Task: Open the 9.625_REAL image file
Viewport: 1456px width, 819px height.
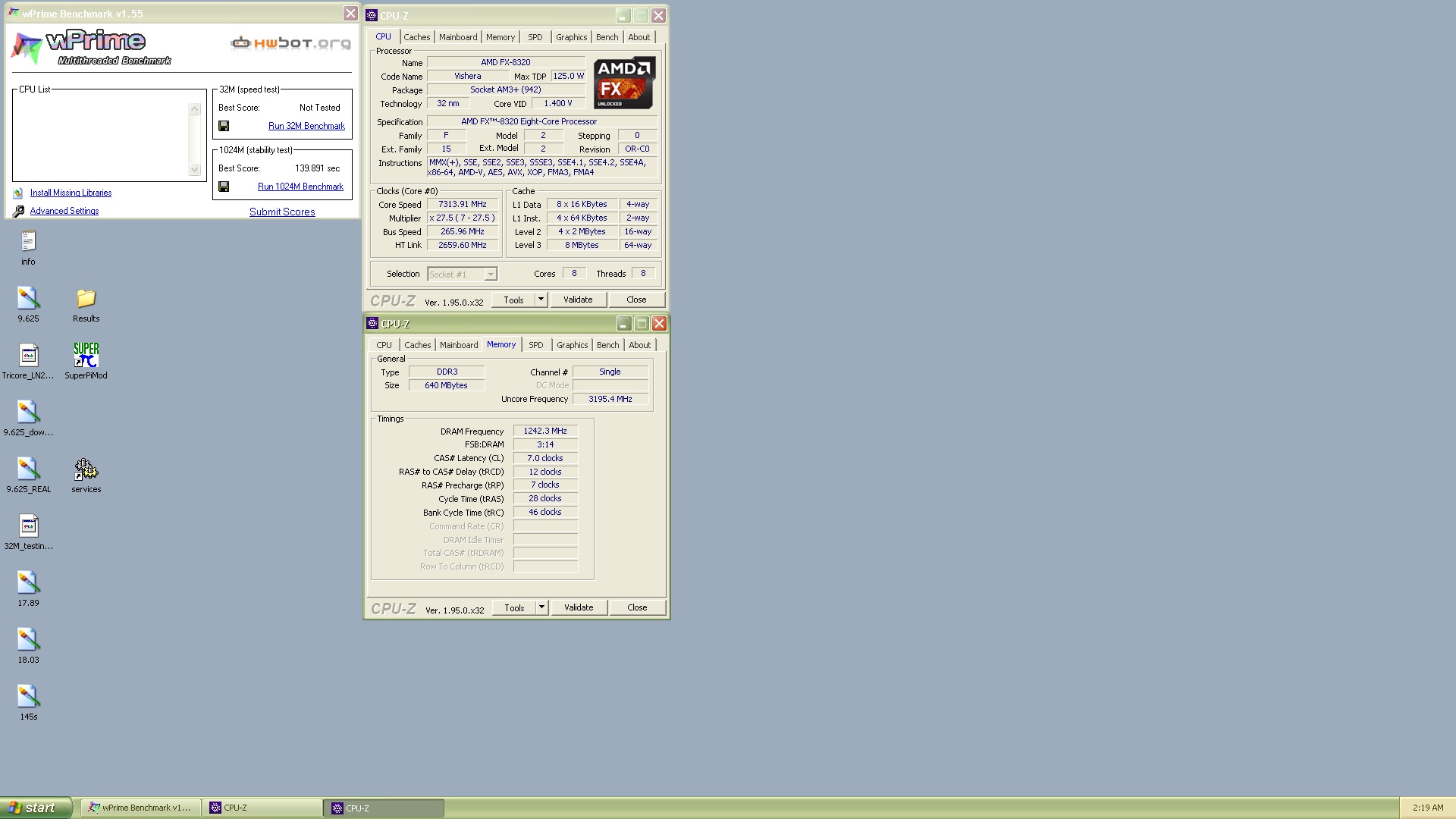Action: click(28, 469)
